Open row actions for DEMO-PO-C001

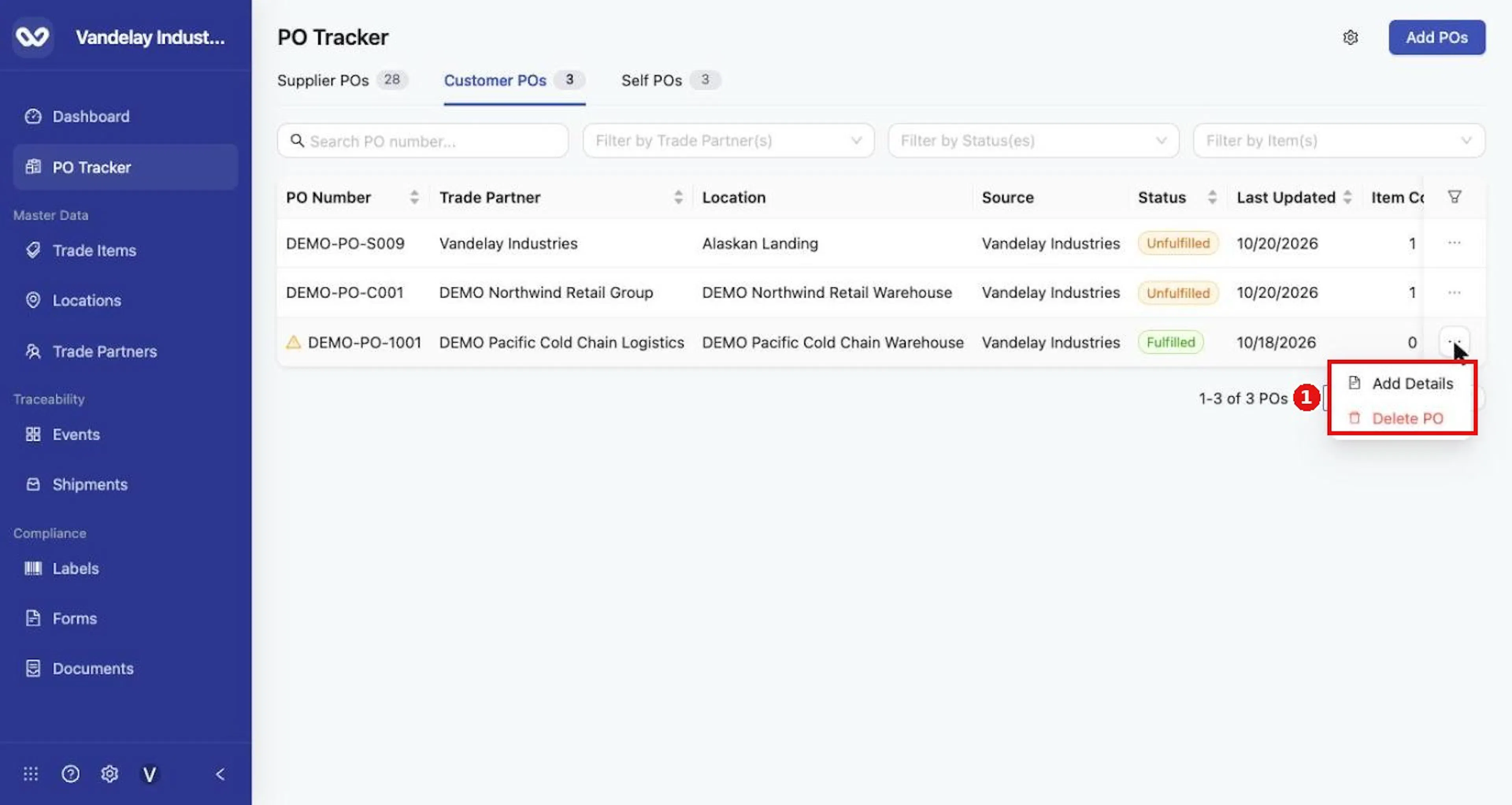[x=1455, y=292]
